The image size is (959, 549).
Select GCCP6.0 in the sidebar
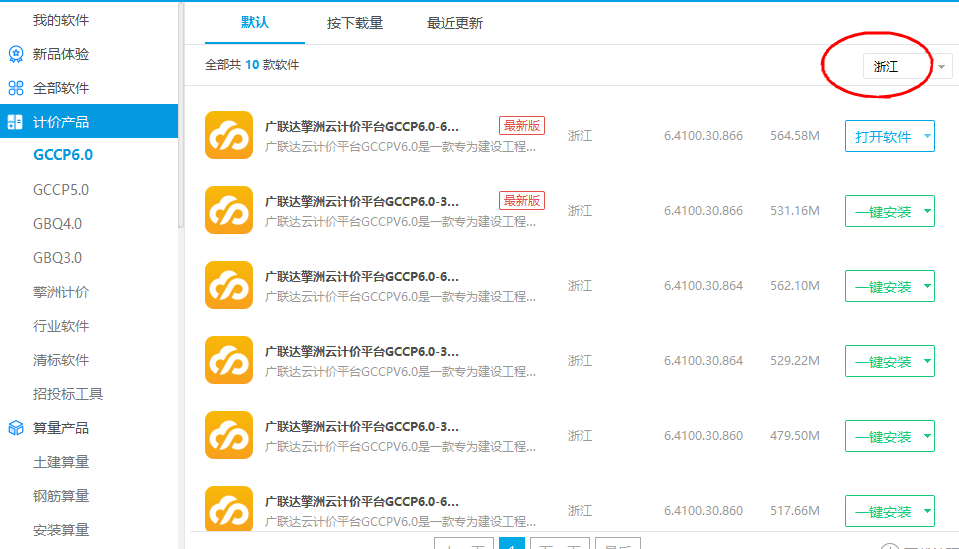tap(63, 155)
